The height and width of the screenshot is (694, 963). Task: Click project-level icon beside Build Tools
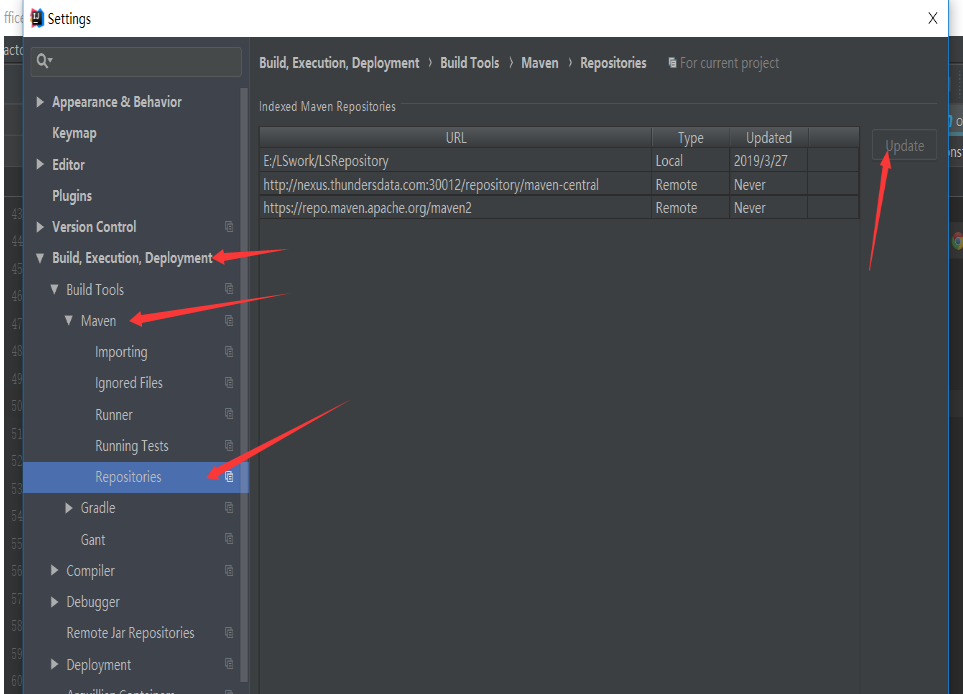click(229, 289)
